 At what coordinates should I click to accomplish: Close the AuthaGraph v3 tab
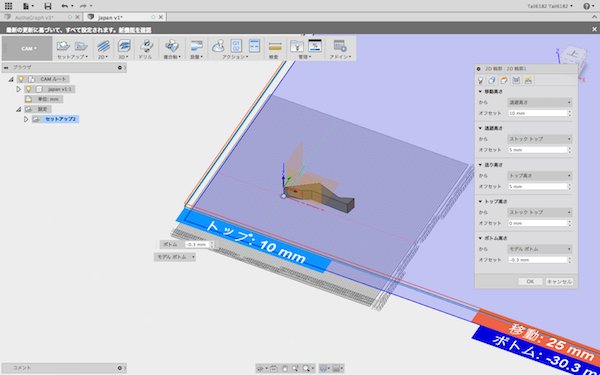pos(78,17)
